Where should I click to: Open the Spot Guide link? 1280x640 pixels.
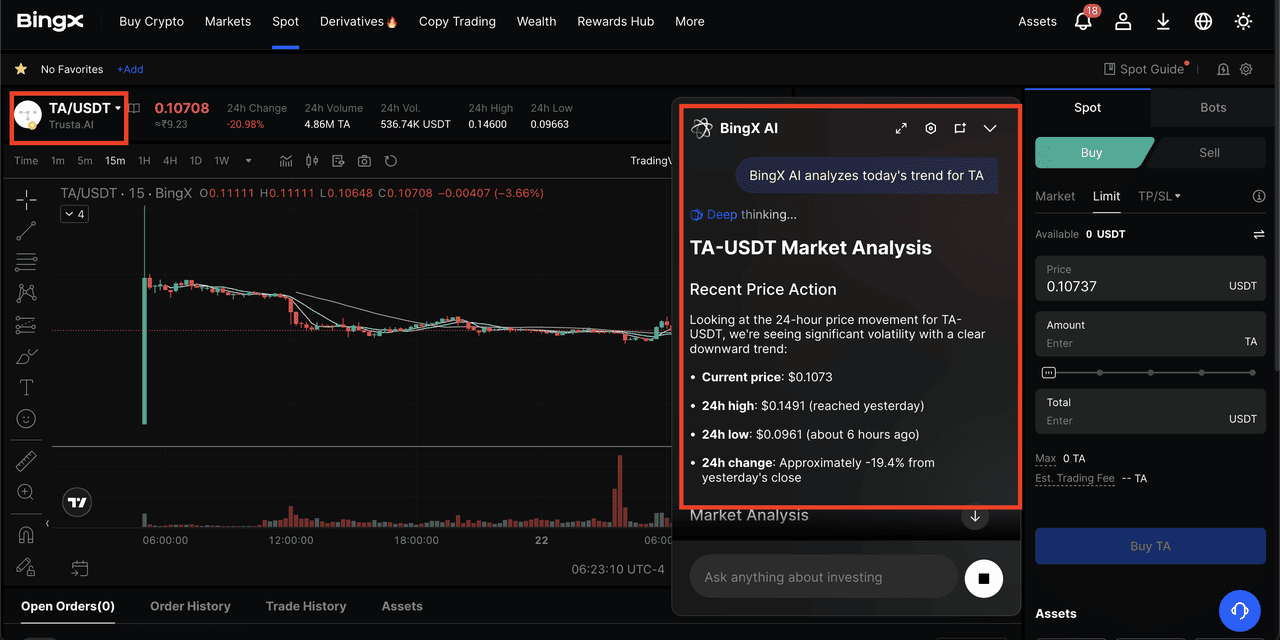coord(1144,69)
